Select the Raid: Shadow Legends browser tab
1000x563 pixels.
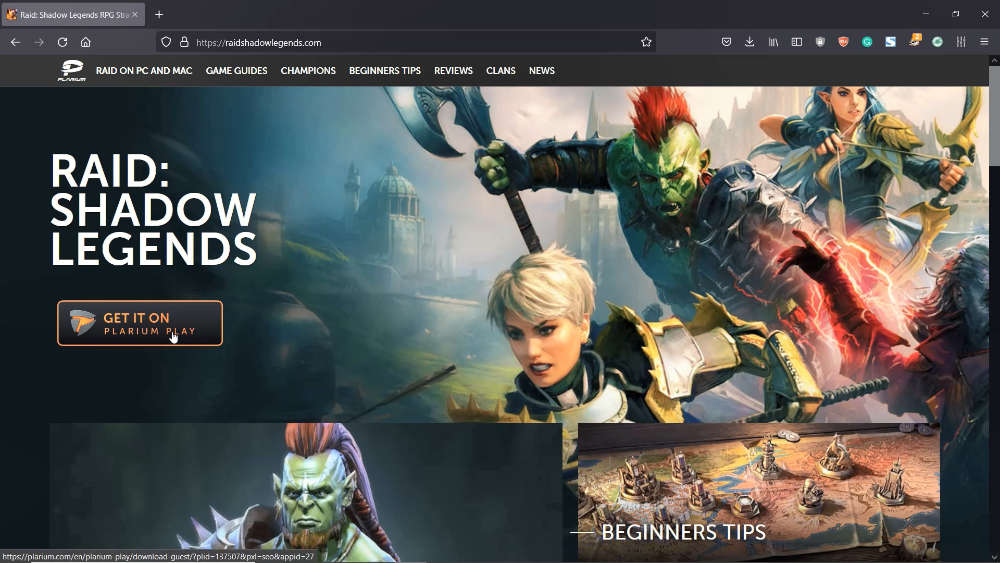(73, 14)
